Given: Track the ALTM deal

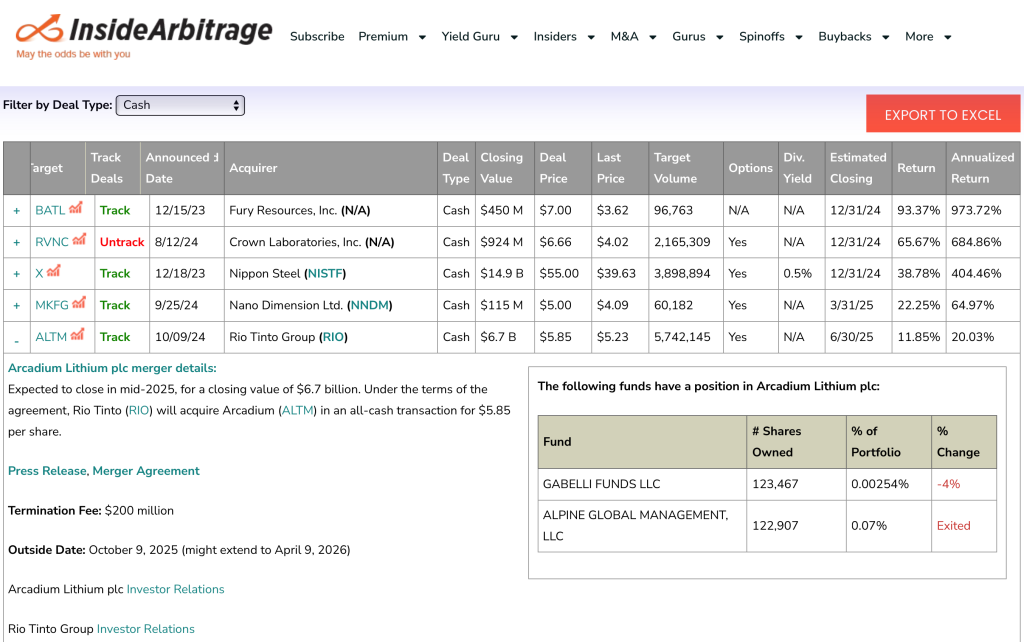Looking at the screenshot, I should pos(115,337).
